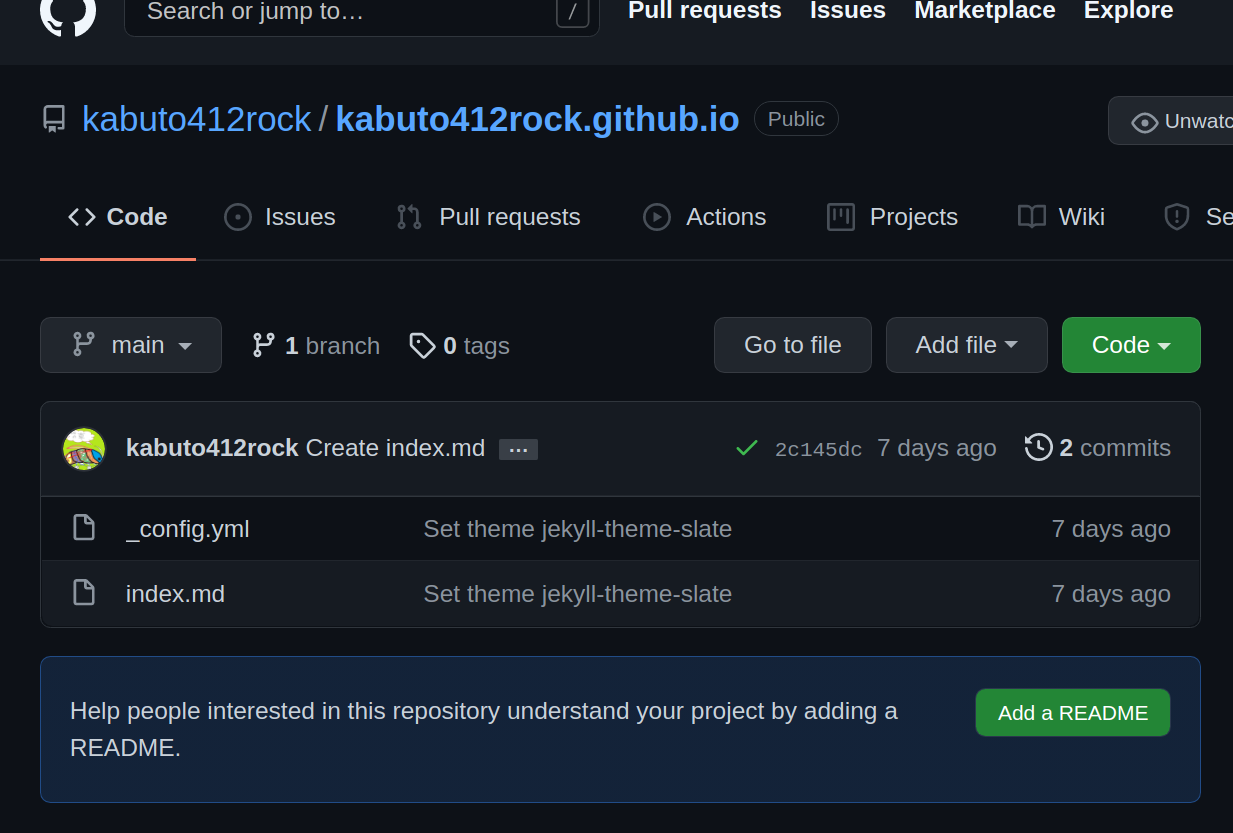Expand the Add file dropdown
The height and width of the screenshot is (833, 1233).
coord(966,345)
